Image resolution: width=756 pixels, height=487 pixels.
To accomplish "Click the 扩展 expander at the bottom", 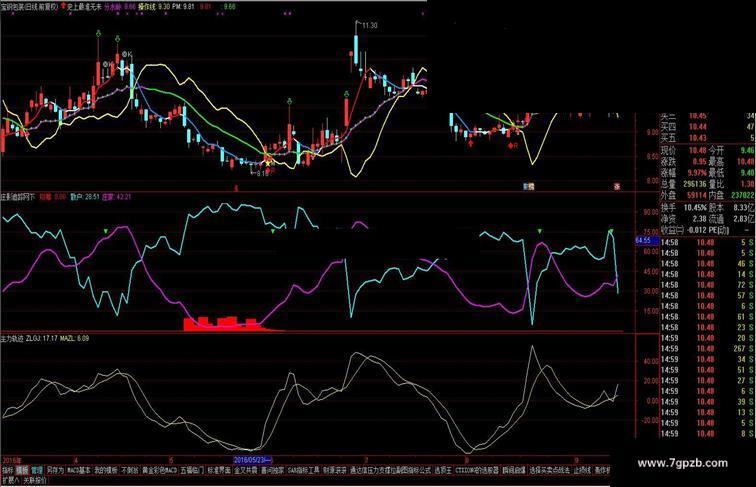I will click(10, 480).
